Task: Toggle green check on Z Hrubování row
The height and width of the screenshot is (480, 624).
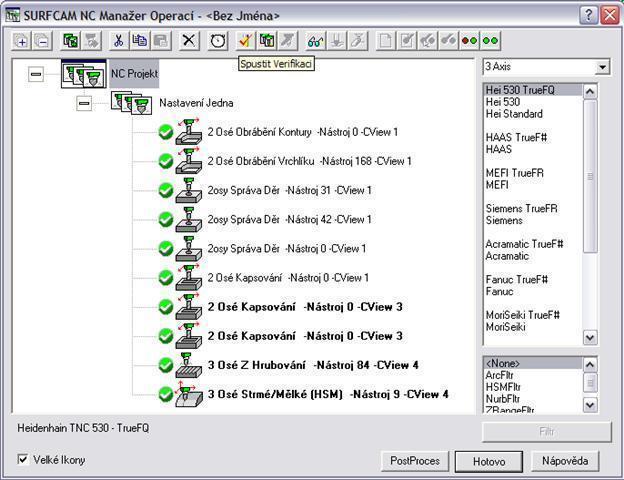Action: (166, 365)
